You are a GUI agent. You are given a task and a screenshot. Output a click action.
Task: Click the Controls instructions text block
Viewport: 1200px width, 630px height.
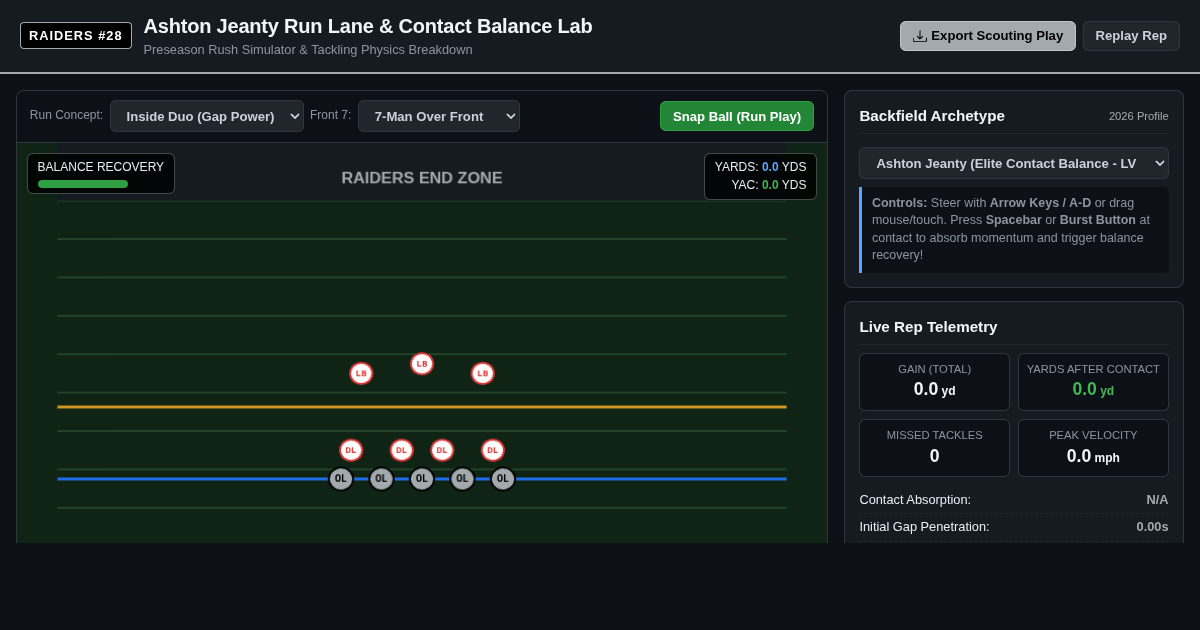[1014, 229]
